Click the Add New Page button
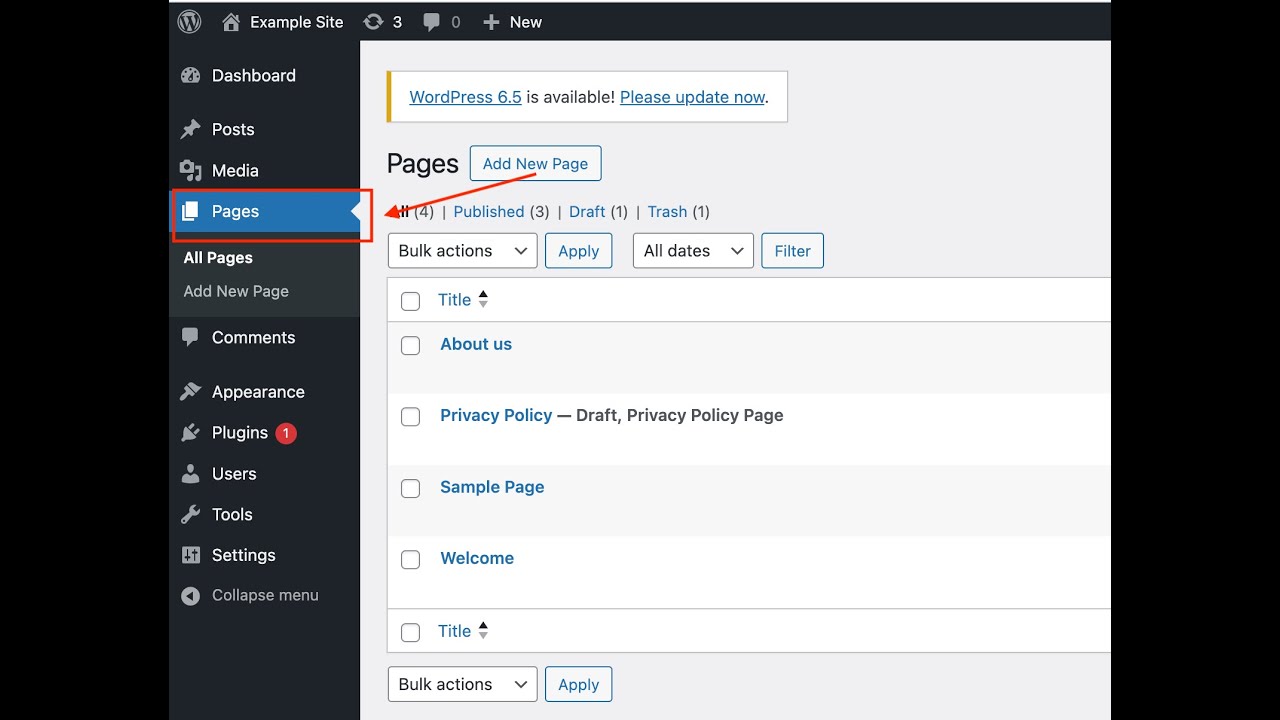Viewport: 1280px width, 720px height. tap(535, 163)
